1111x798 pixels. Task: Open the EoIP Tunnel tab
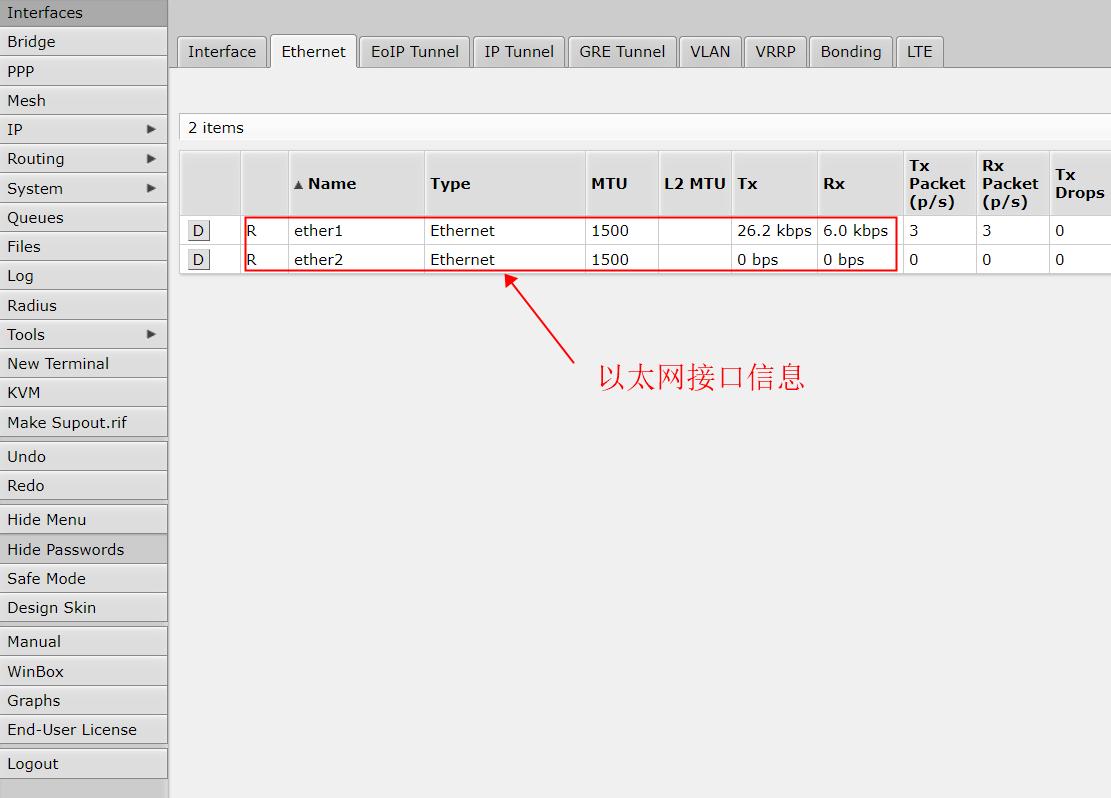tap(414, 52)
